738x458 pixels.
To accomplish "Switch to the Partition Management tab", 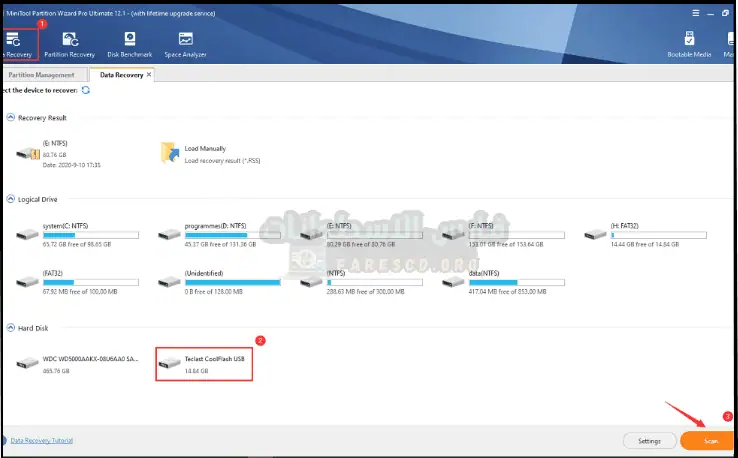I will click(x=42, y=75).
